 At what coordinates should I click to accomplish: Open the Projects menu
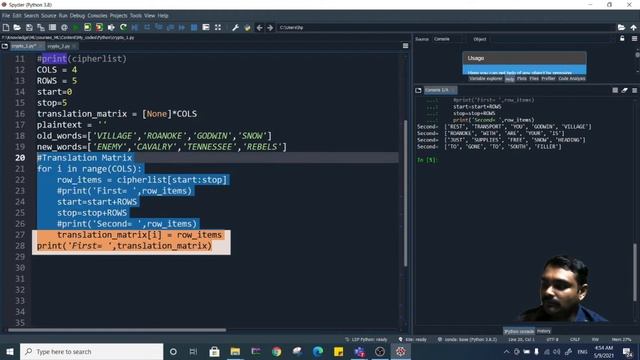click(118, 16)
